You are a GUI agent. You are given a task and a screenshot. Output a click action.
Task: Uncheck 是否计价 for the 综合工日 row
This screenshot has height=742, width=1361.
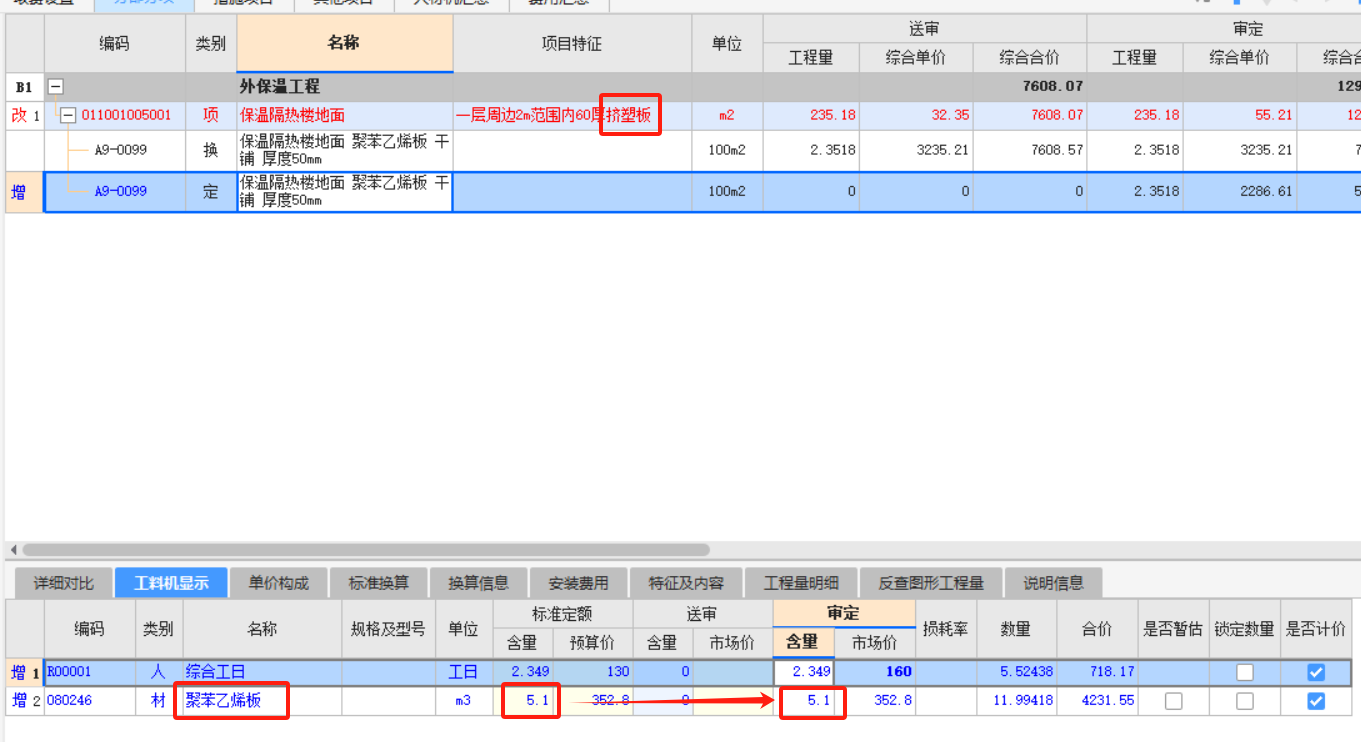coord(1316,672)
